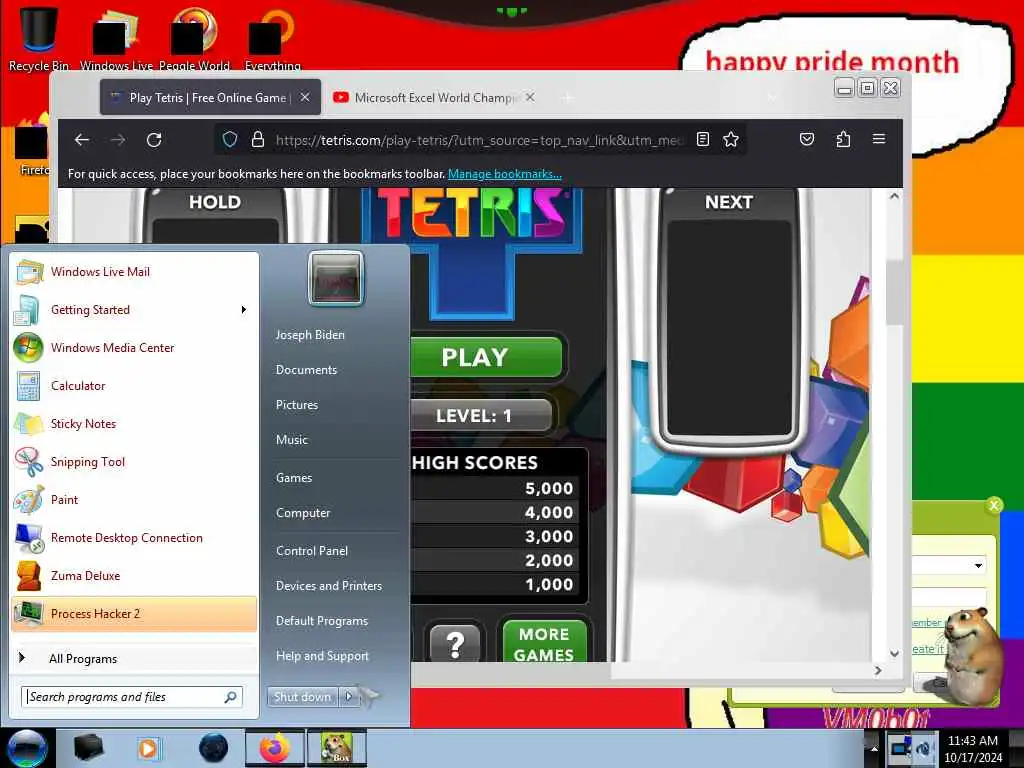Viewport: 1024px width, 768px height.
Task: Click the hamster Box taskbar icon
Action: (336, 748)
